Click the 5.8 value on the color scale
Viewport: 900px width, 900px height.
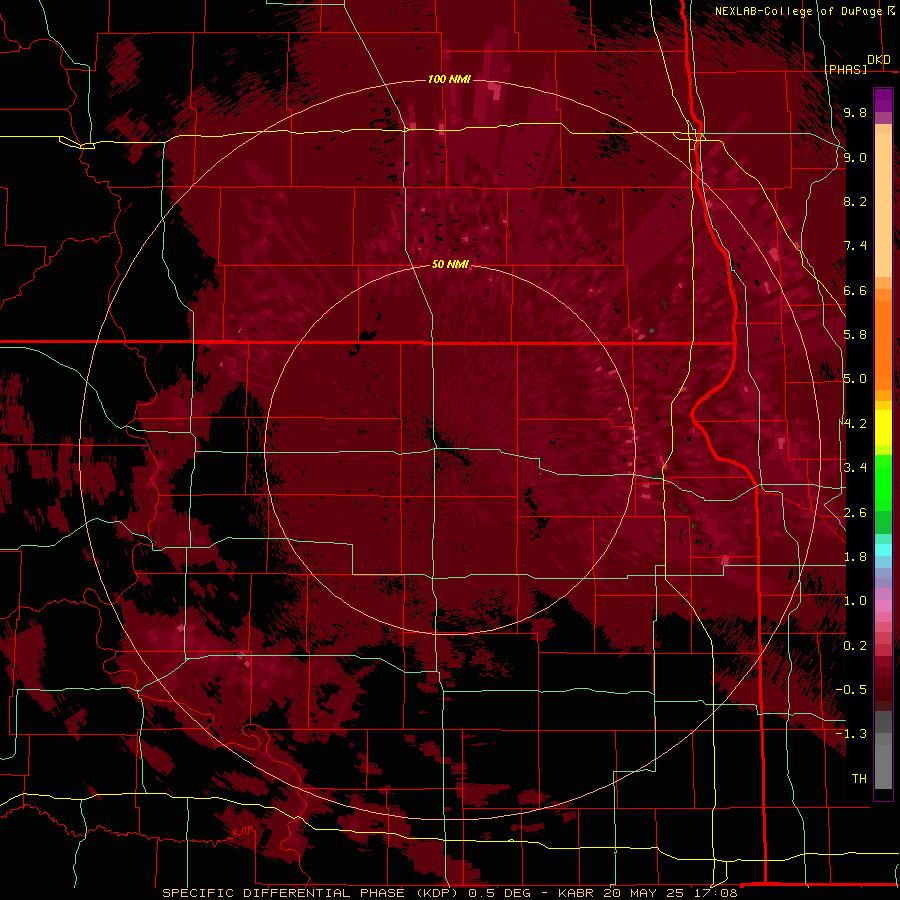855,335
